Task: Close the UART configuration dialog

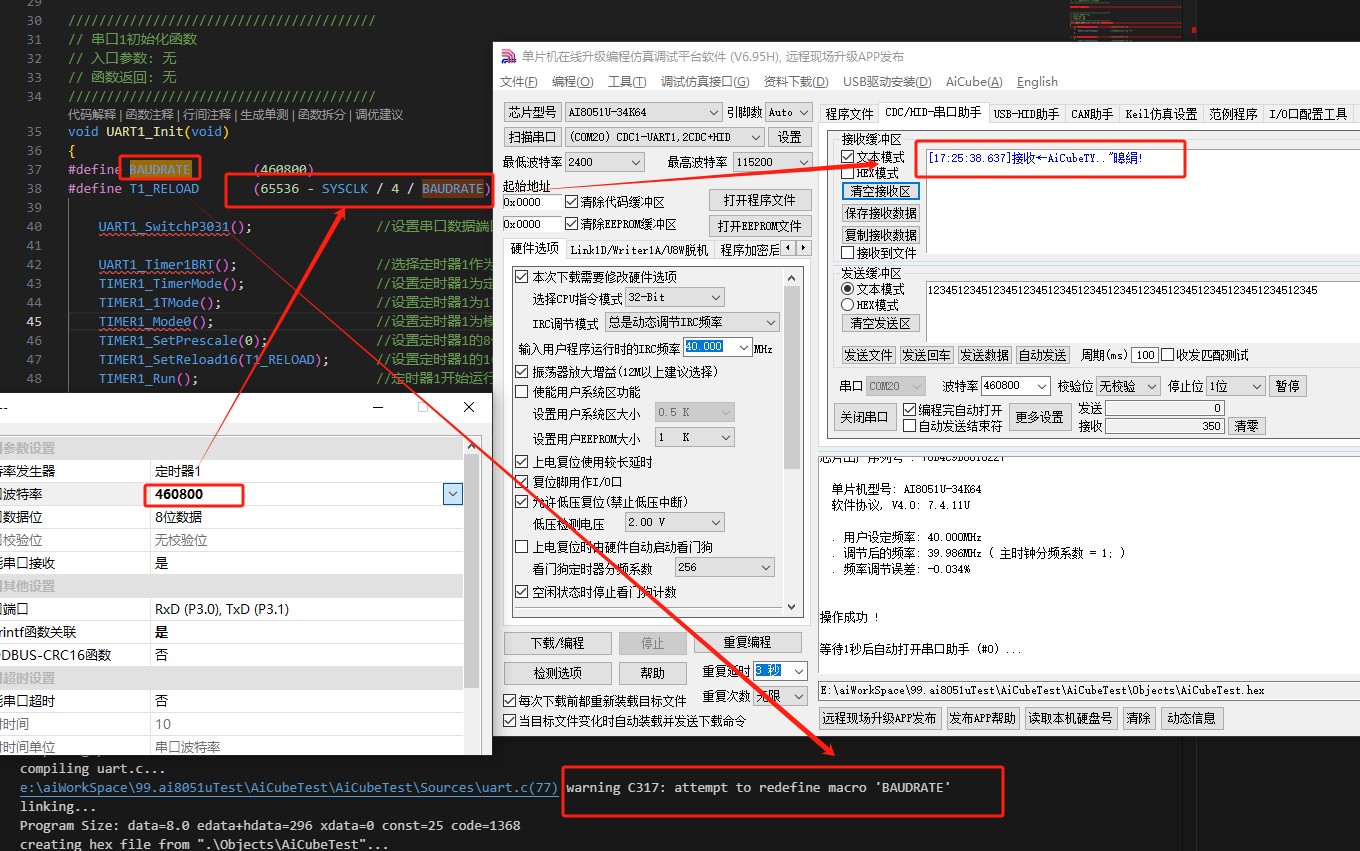Action: 469,407
